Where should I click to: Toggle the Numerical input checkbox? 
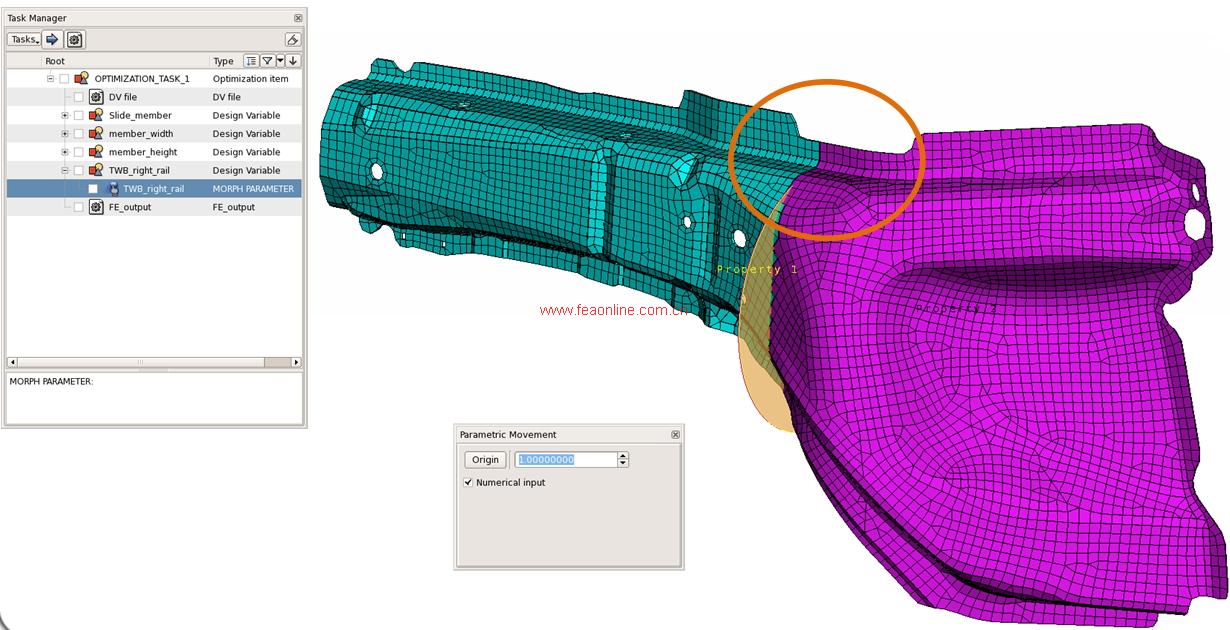(x=468, y=482)
